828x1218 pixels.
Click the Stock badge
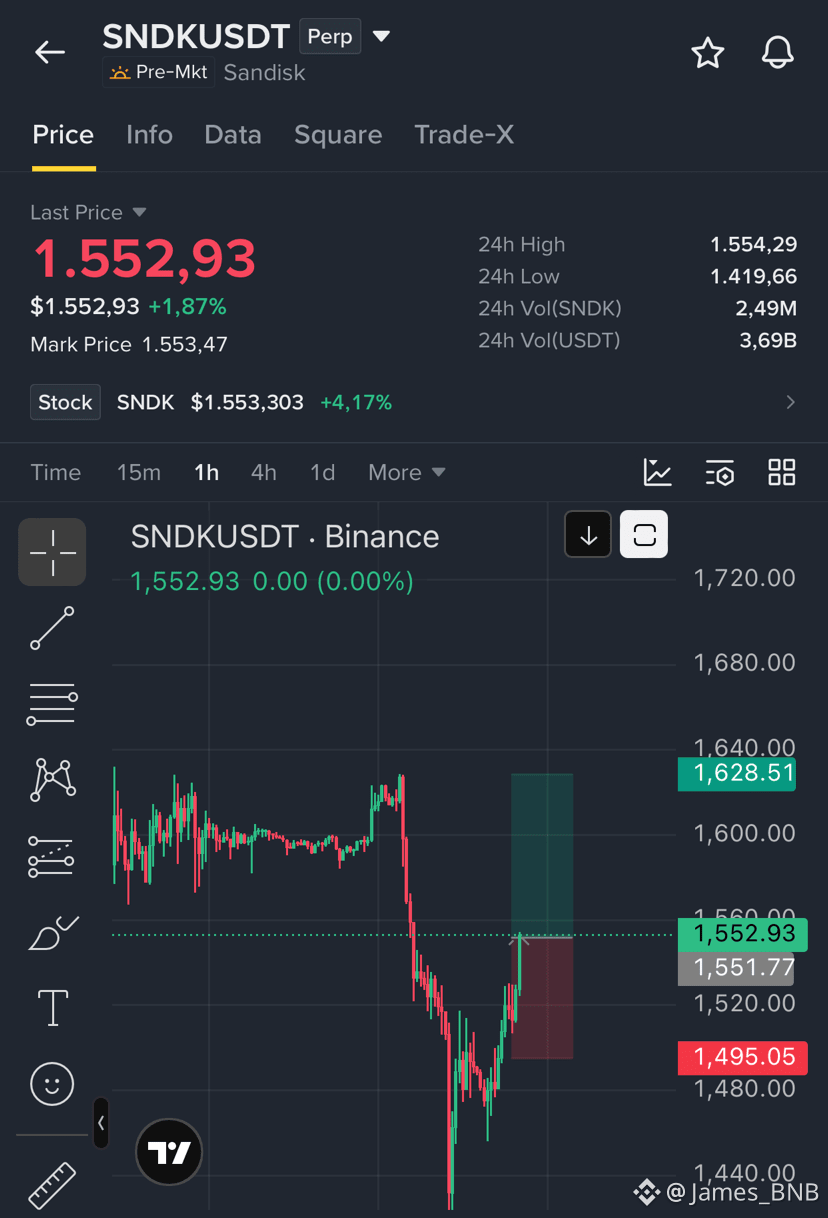(65, 402)
